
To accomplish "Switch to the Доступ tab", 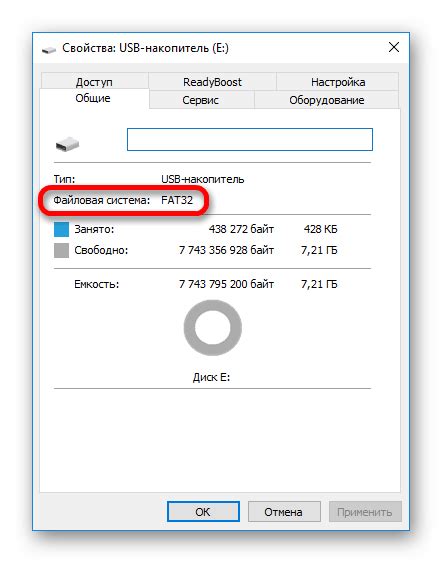I will (94, 82).
